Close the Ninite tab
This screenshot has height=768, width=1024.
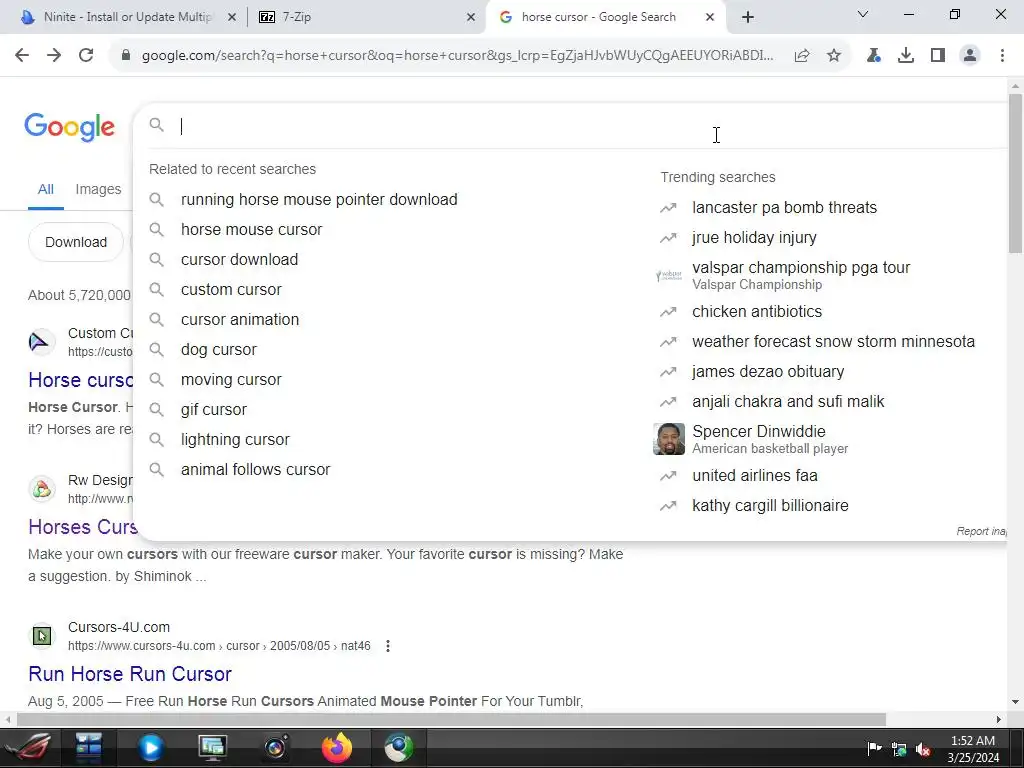point(232,17)
